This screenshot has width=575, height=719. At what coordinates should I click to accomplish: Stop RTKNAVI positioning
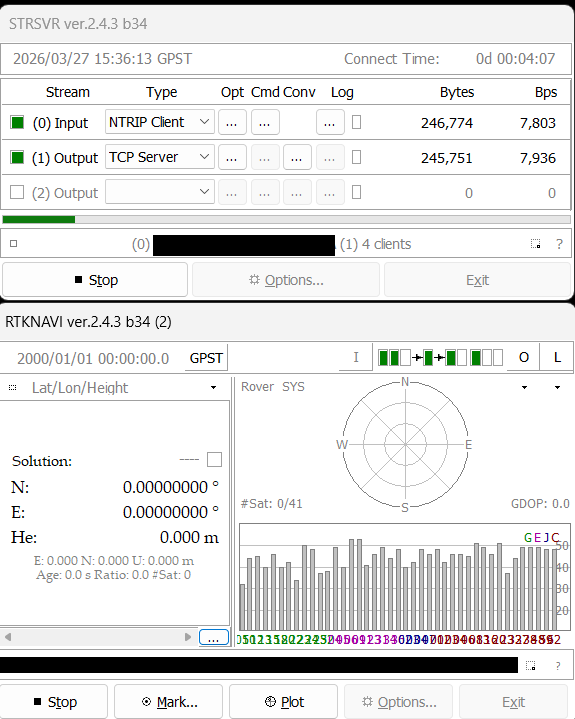[54, 702]
